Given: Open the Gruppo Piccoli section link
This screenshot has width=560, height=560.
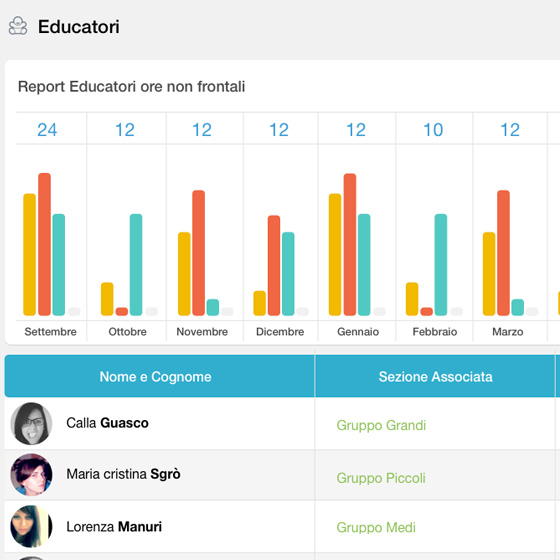Looking at the screenshot, I should 381,478.
